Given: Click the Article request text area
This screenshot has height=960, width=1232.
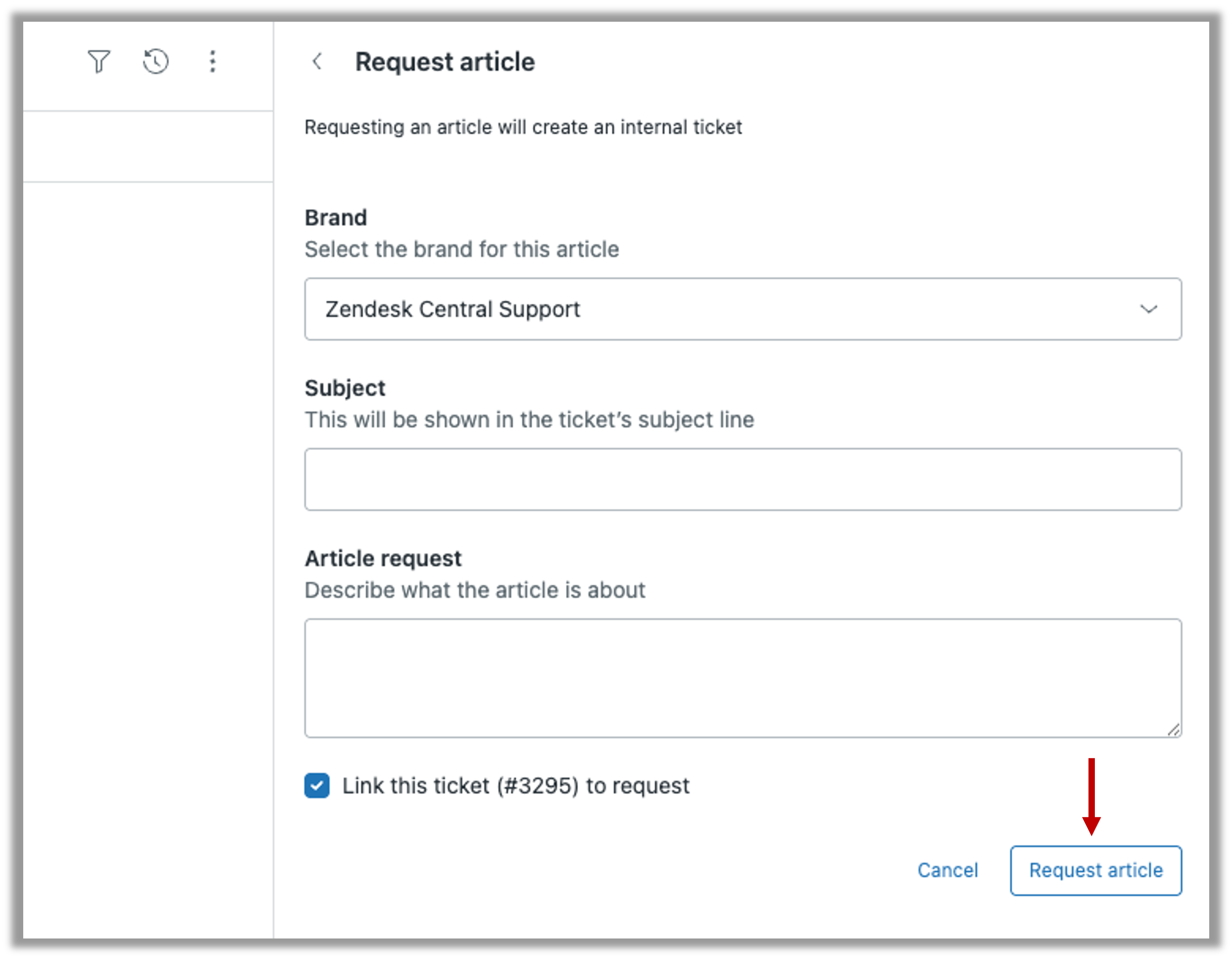Looking at the screenshot, I should point(743,678).
